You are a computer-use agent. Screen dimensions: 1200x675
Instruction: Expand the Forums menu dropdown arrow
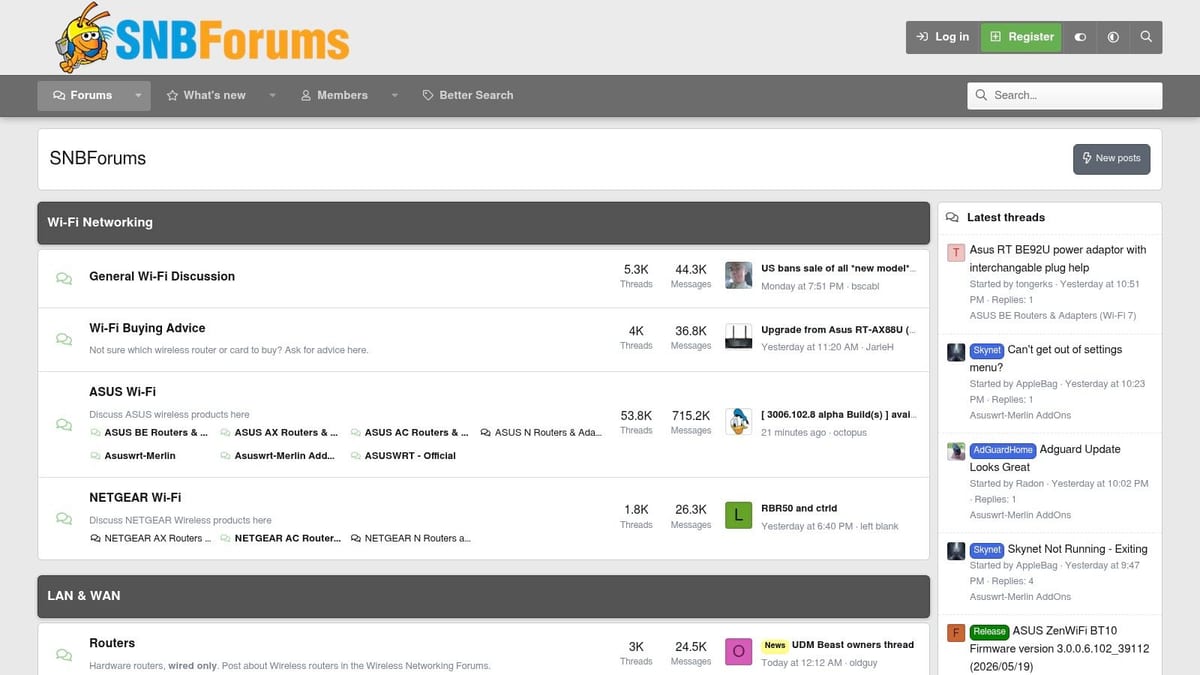(137, 95)
